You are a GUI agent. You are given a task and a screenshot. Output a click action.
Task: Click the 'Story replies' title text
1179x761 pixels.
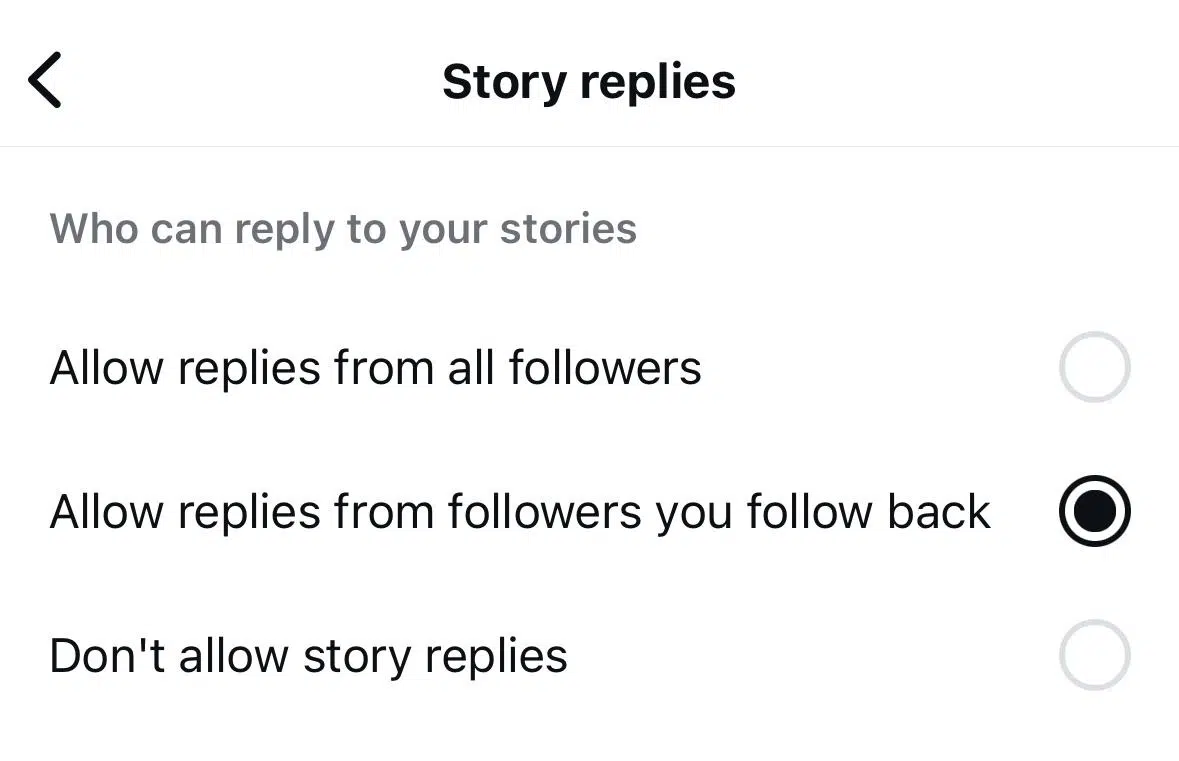point(588,81)
